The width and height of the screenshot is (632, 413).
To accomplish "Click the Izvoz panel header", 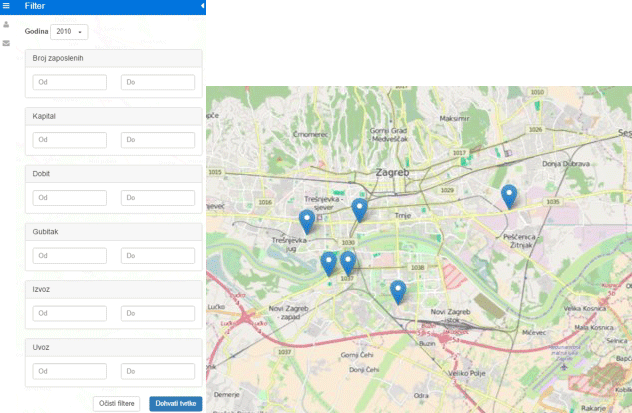I will pos(114,289).
